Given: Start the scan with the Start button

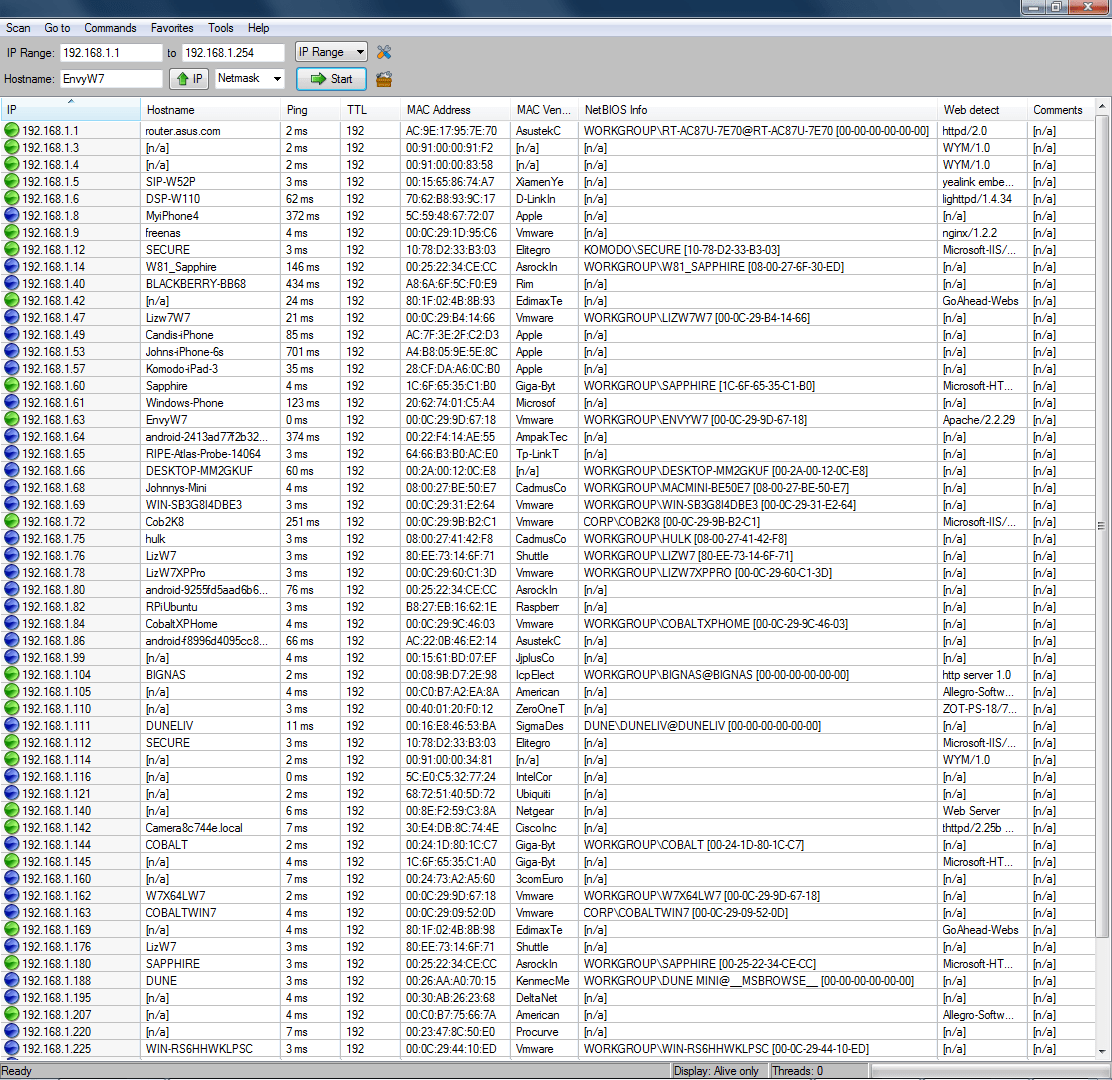Looking at the screenshot, I should pos(331,79).
